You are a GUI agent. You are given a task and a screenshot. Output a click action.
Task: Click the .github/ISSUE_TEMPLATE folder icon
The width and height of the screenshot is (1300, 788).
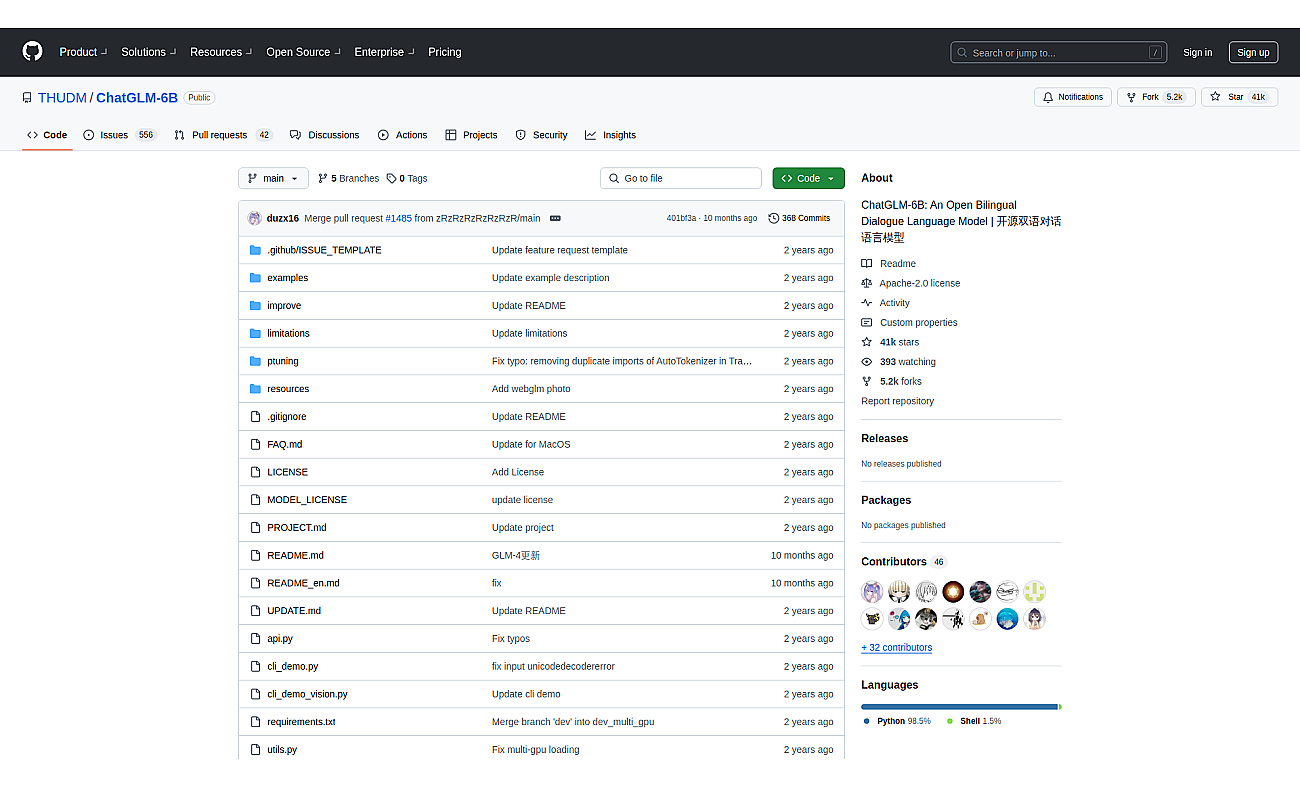[x=255, y=250]
